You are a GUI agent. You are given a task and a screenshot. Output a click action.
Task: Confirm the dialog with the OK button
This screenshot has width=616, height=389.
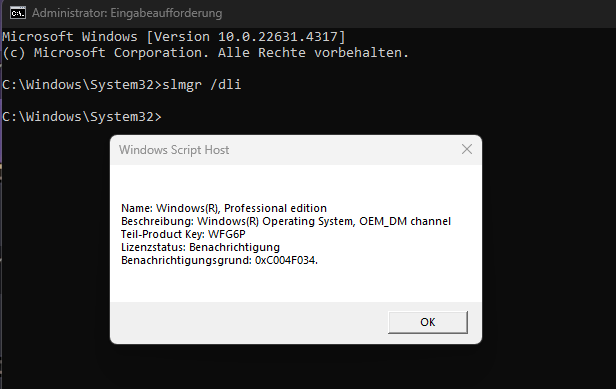[428, 322]
